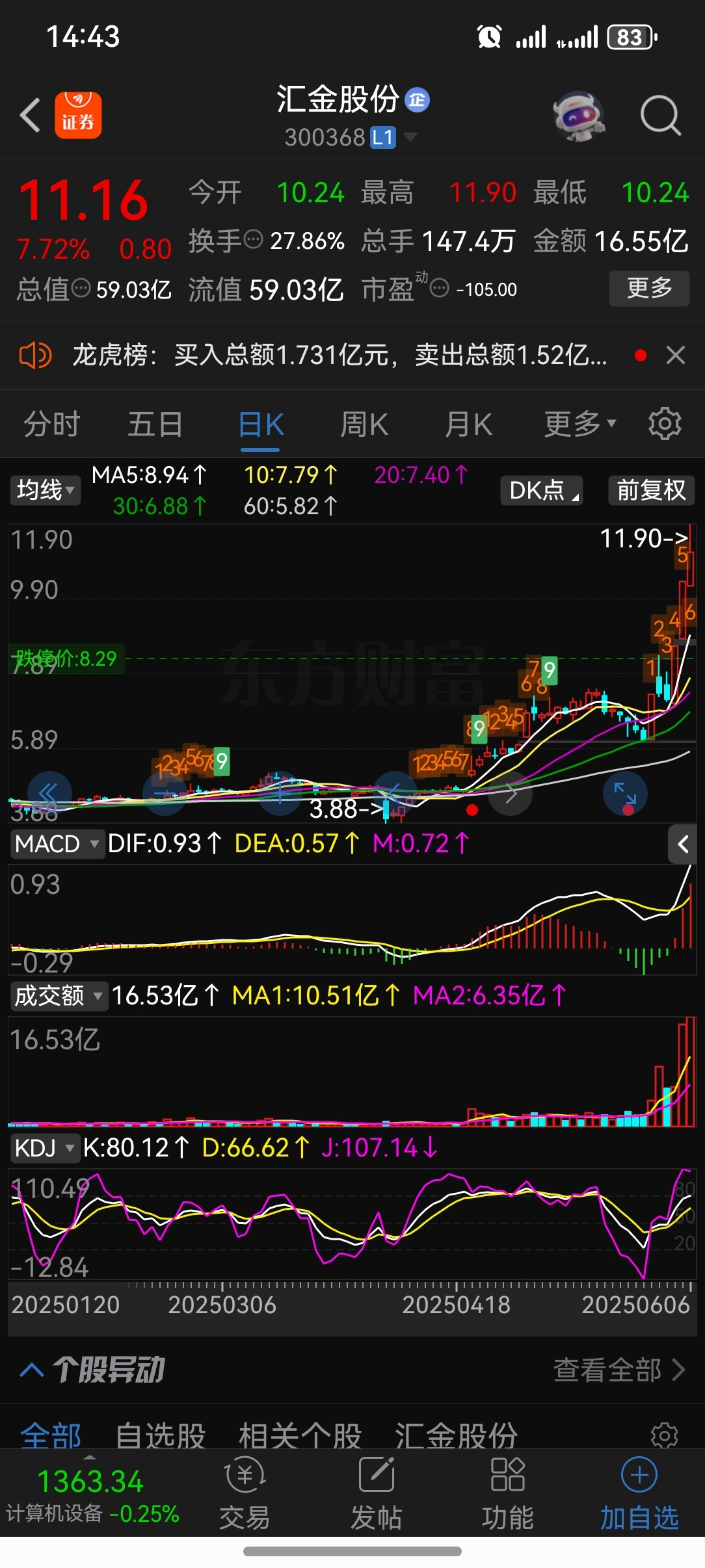Add stock via 加自选

pyautogui.click(x=639, y=1493)
